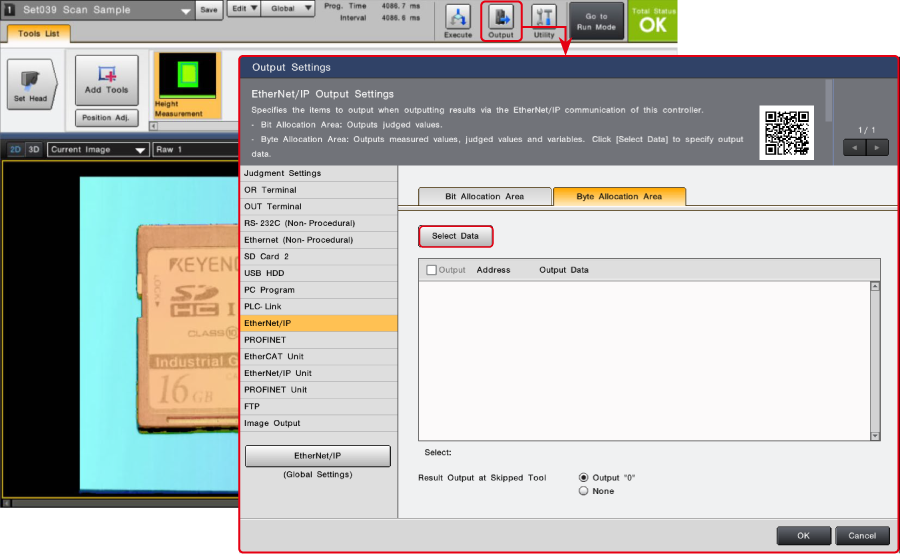The width and height of the screenshot is (900, 554).
Task: Click the QR code help icon
Action: [786, 133]
